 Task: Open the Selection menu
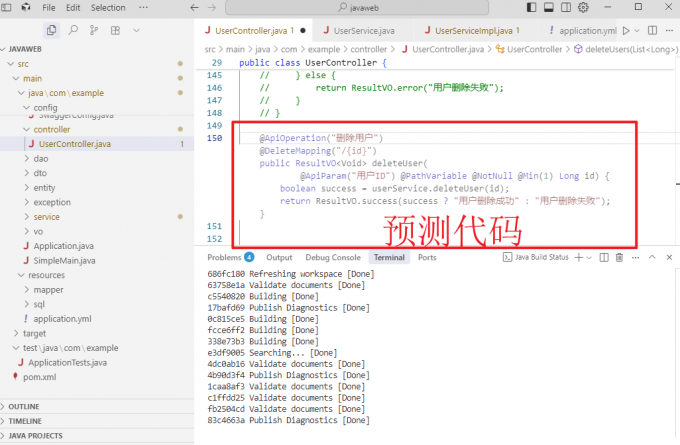coord(108,8)
